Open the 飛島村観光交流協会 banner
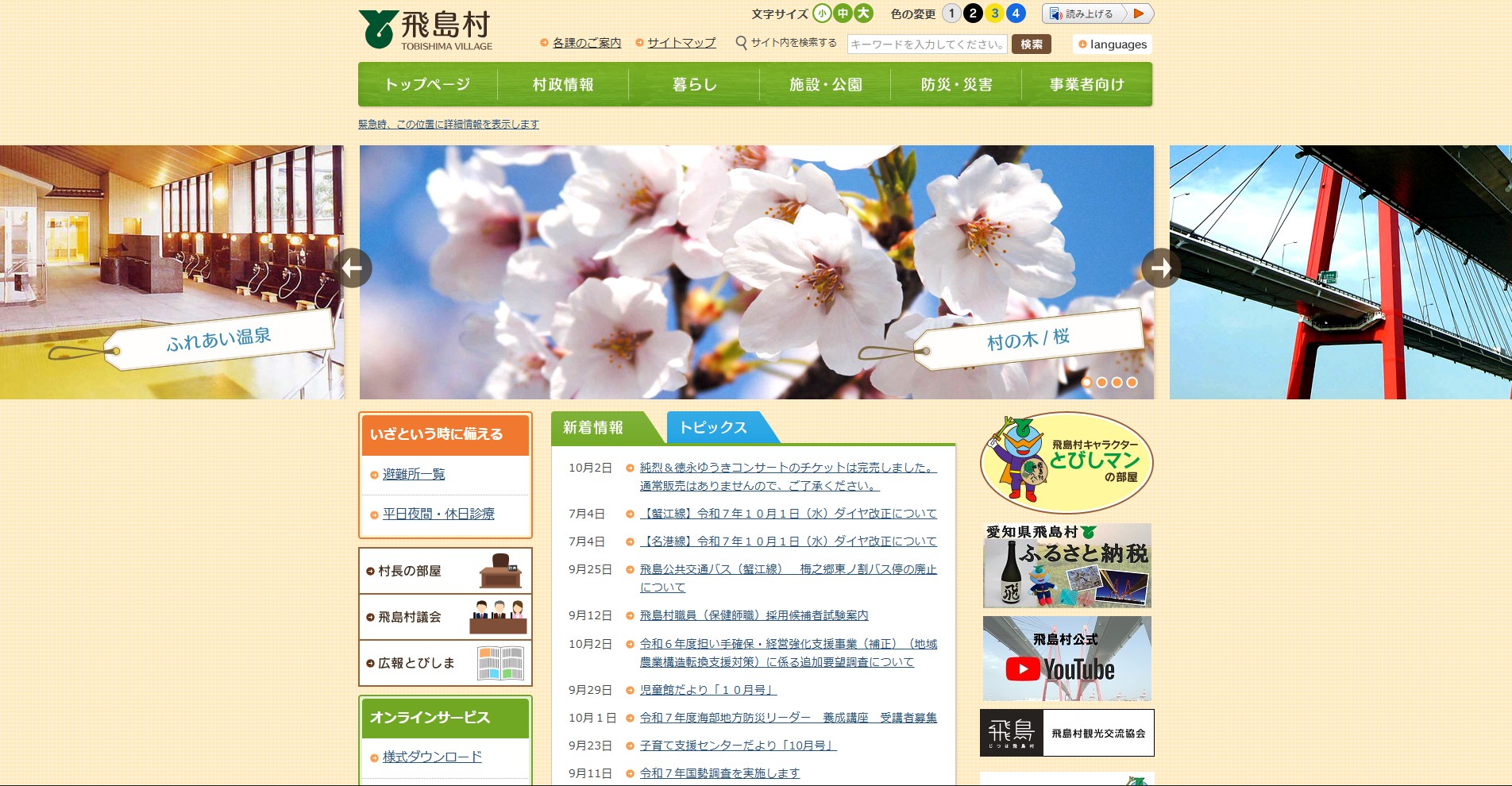 click(x=1067, y=733)
